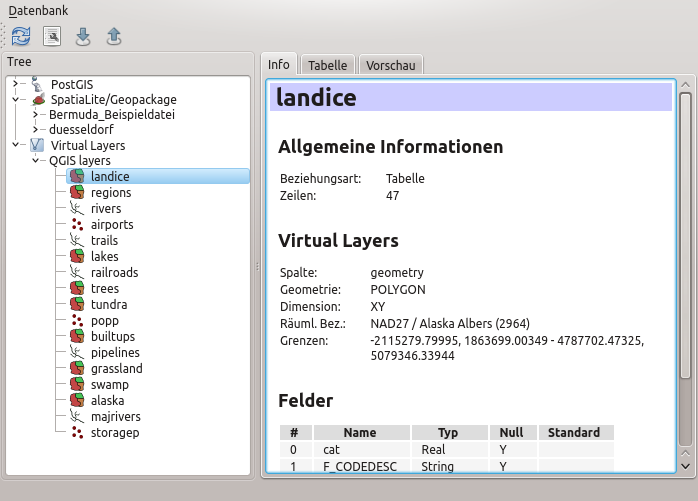Click the PostGIS elephant icon
The height and width of the screenshot is (501, 698).
pyautogui.click(x=38, y=84)
